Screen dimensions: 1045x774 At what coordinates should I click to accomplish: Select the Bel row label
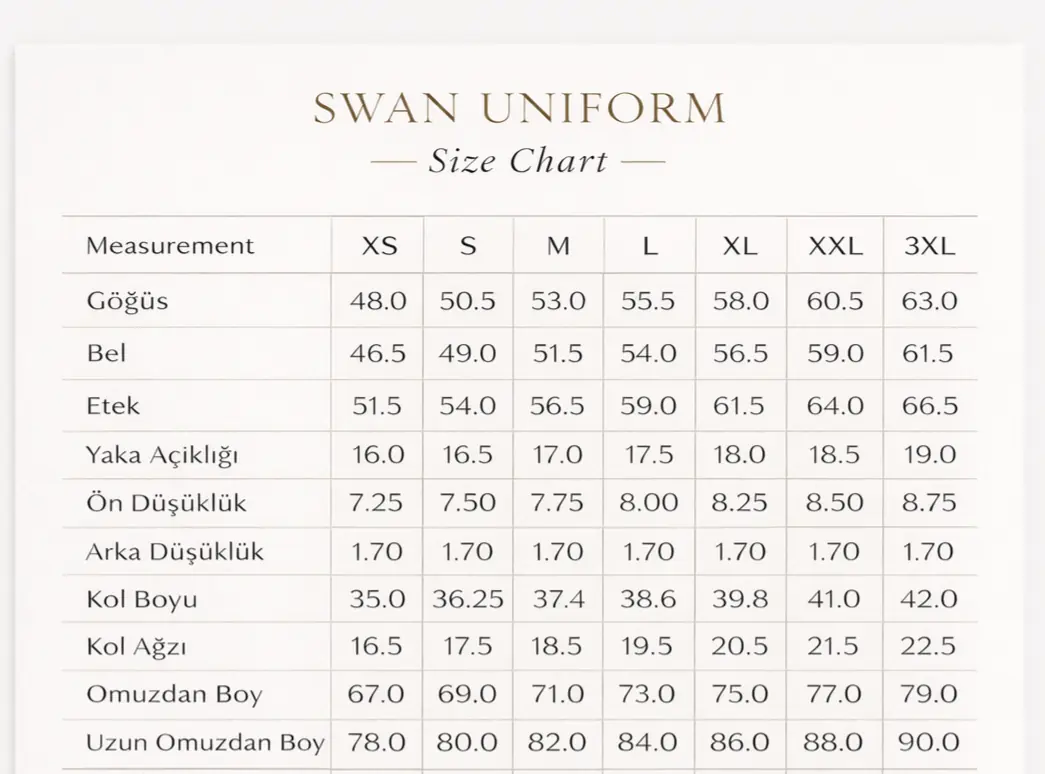point(106,354)
